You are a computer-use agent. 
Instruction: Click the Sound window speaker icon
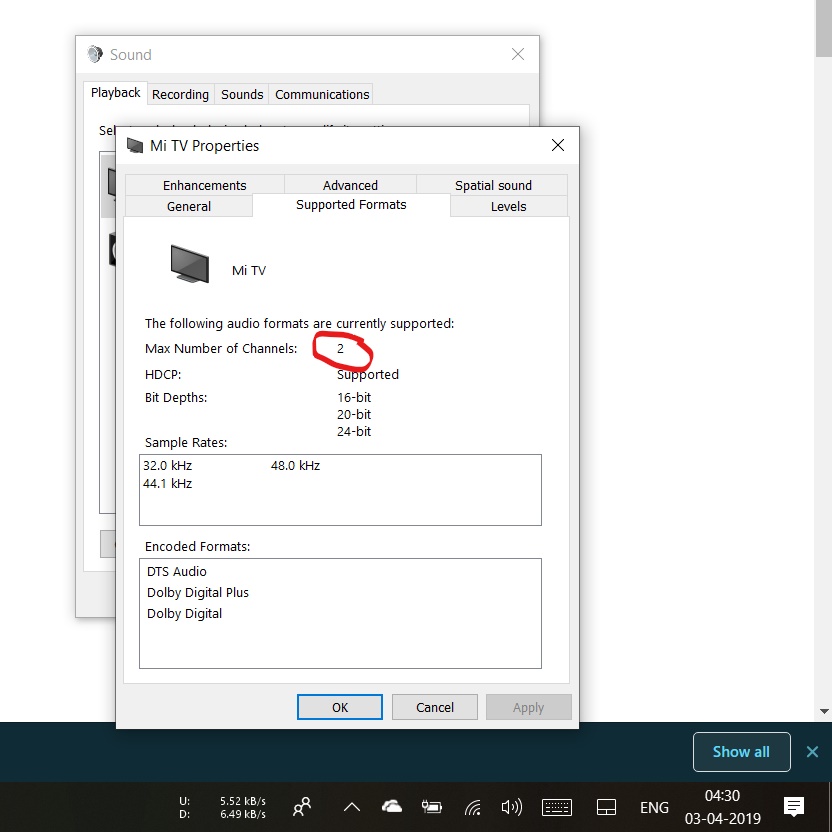click(x=95, y=54)
